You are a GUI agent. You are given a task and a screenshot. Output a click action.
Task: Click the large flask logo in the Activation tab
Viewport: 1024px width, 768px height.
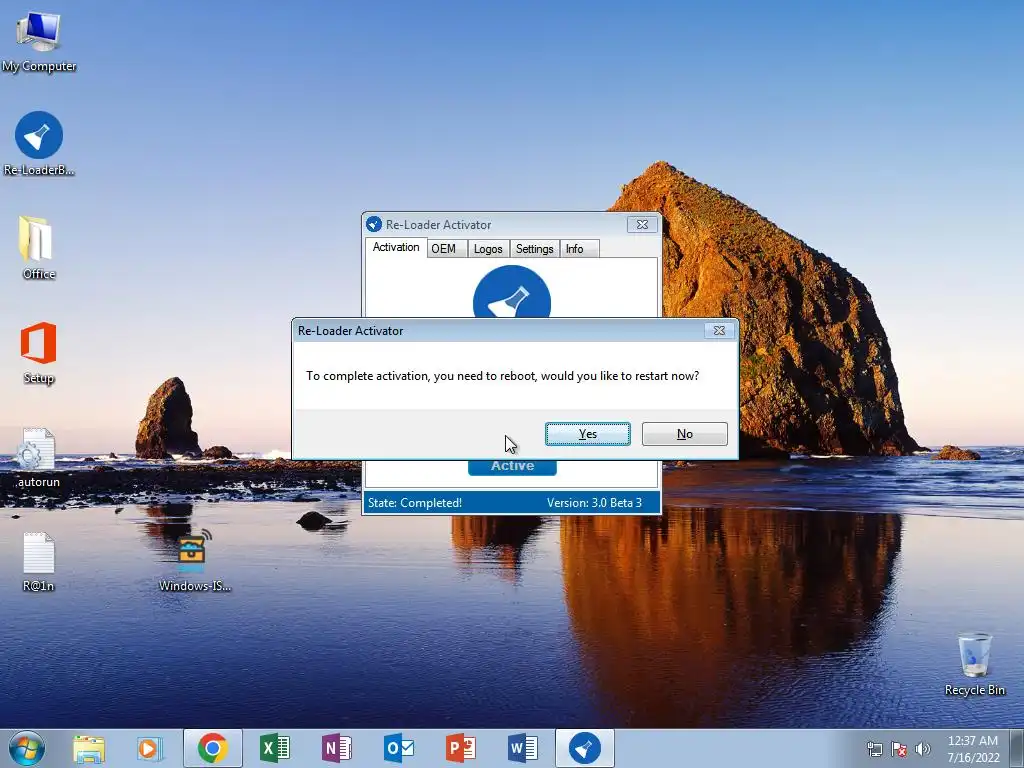point(512,292)
